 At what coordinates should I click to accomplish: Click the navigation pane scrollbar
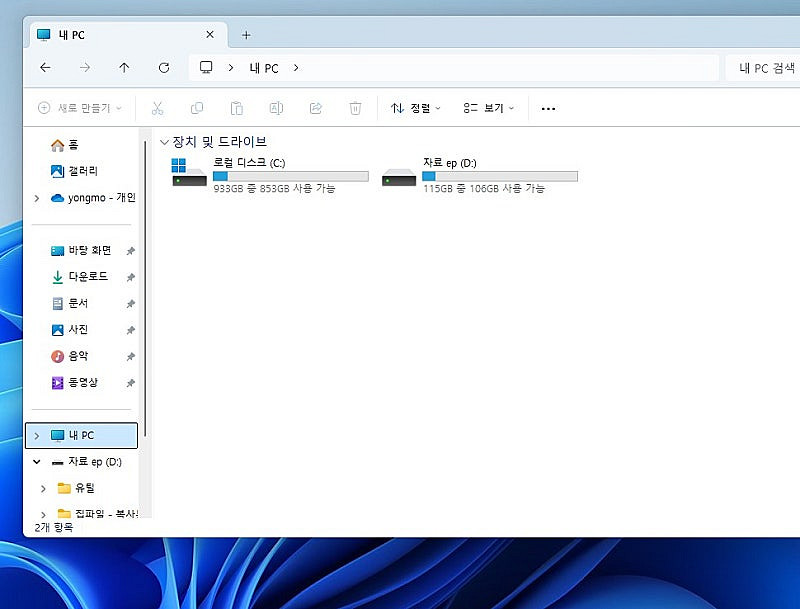145,289
